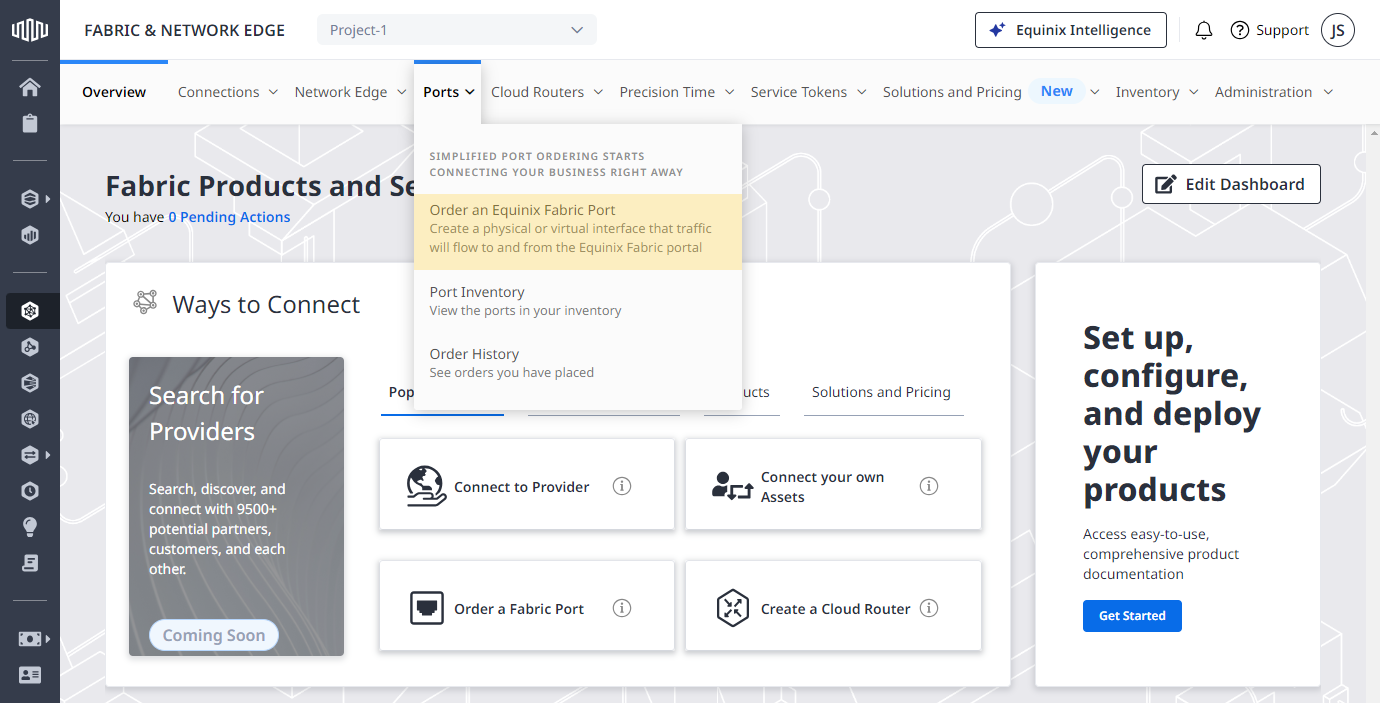Select the highlighted Fabric hexagon sidebar icon
This screenshot has width=1380, height=703.
[x=30, y=311]
